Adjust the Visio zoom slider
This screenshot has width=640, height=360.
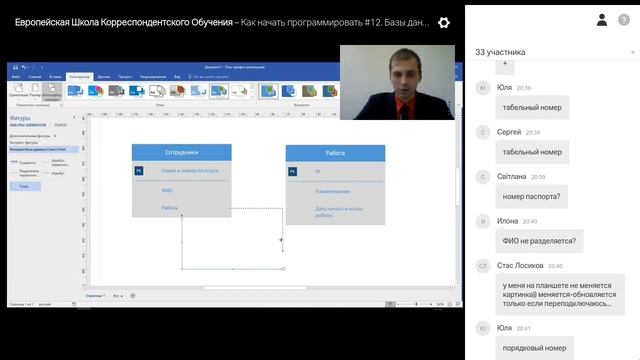coord(416,304)
